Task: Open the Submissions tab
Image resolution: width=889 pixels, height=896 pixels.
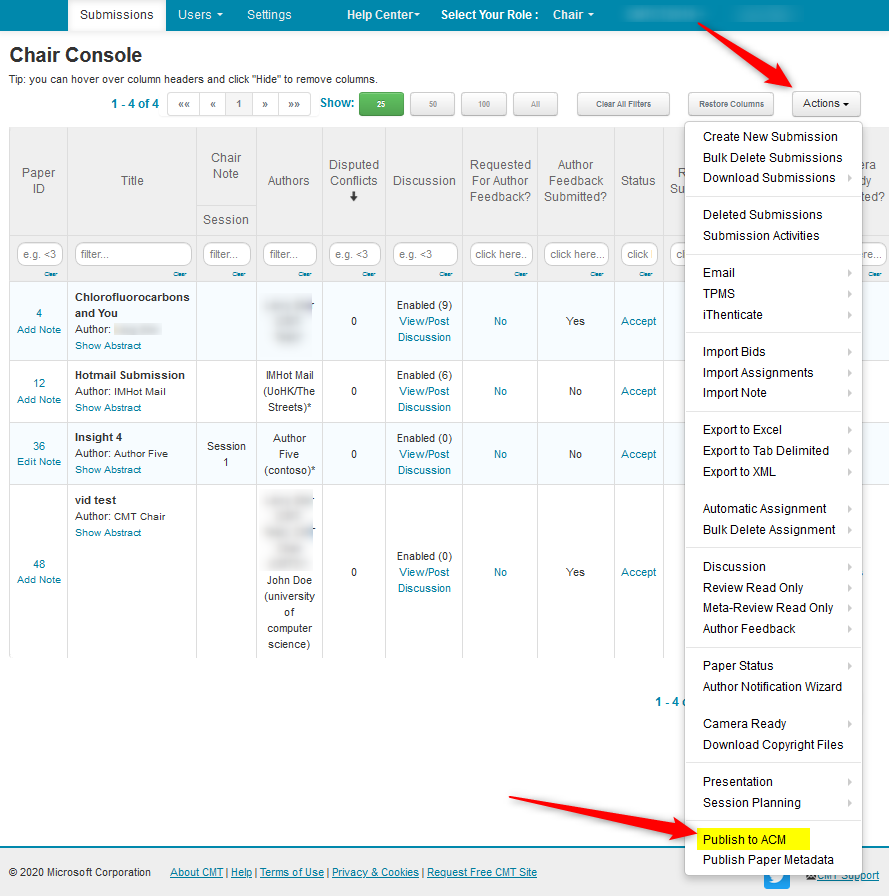Action: [117, 15]
